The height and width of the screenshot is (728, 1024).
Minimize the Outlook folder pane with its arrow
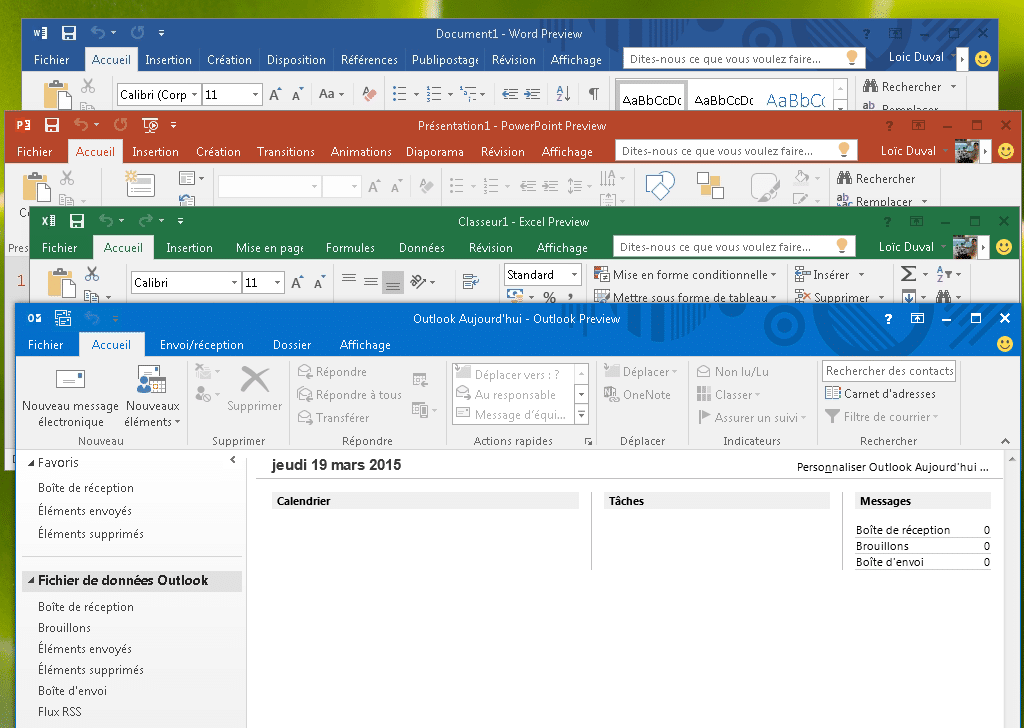pos(233,460)
